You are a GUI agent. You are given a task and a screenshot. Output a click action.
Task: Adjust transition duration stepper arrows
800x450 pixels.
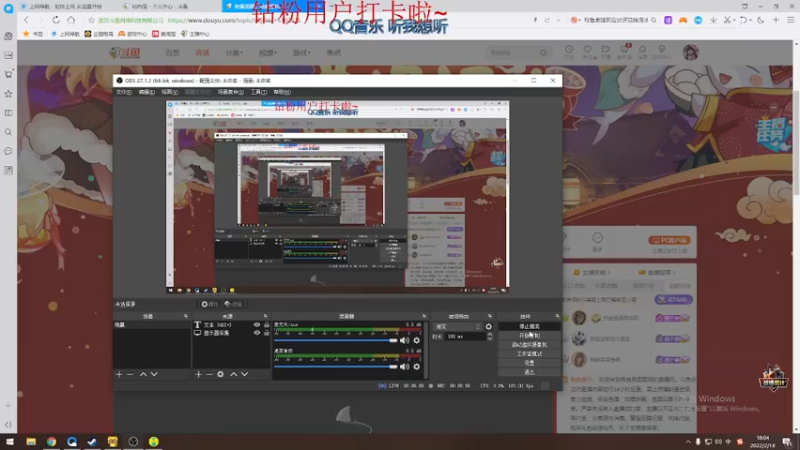coord(490,337)
